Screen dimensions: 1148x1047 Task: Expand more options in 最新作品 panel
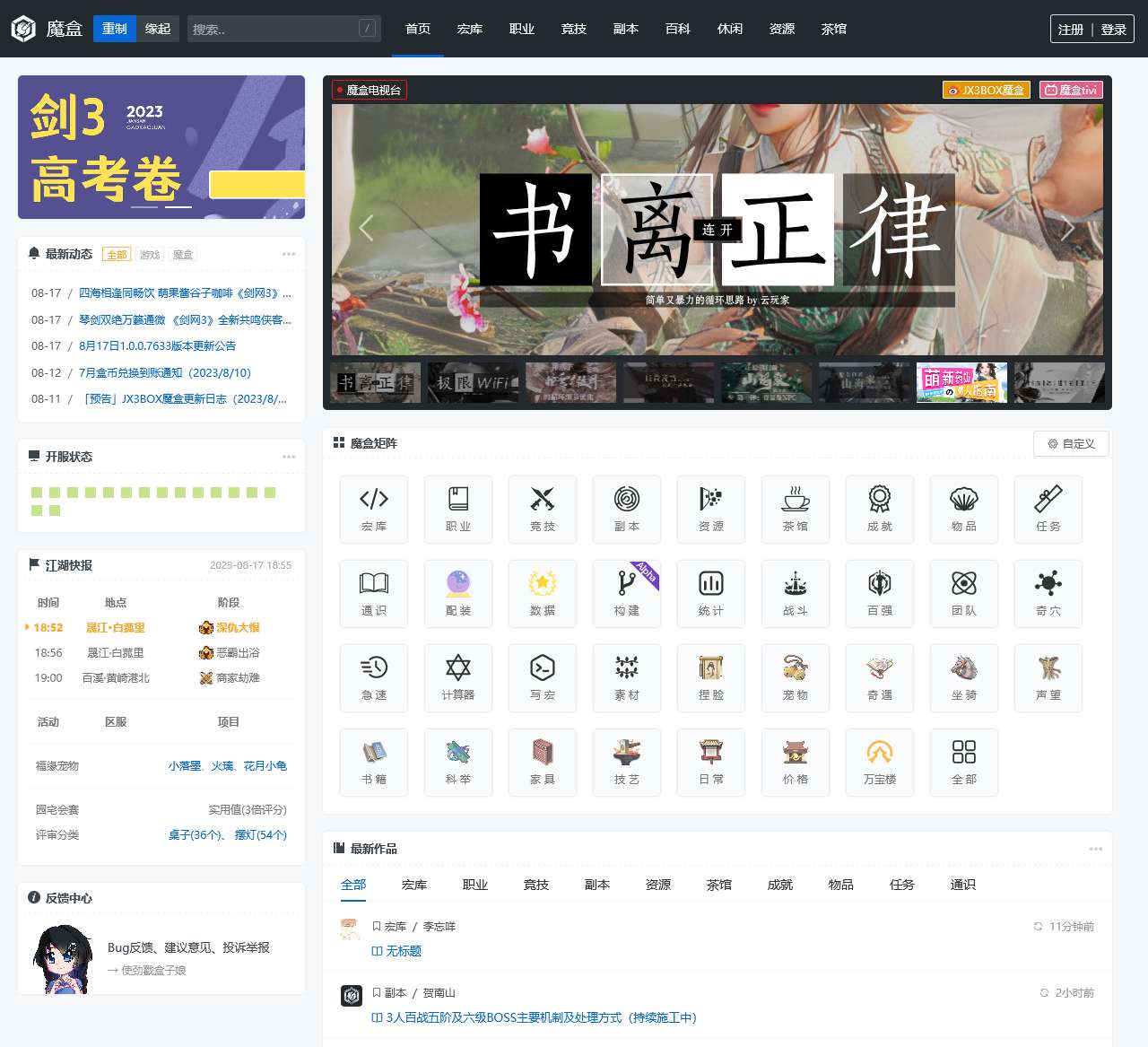click(x=1095, y=849)
